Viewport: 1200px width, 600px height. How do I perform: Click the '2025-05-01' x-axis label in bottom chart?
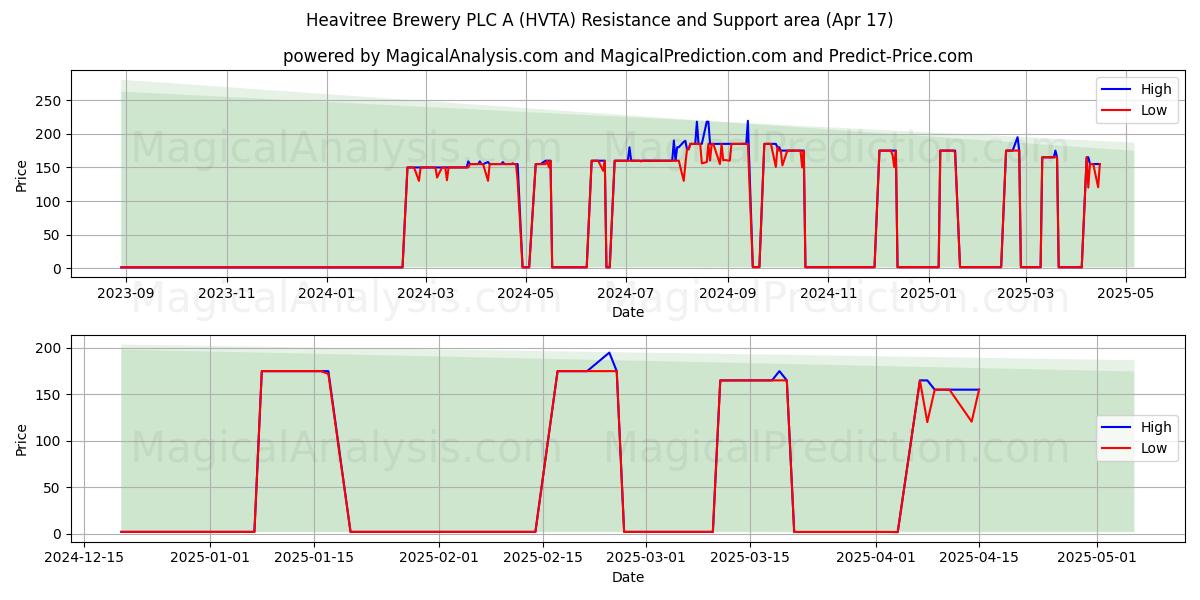tap(1098, 558)
